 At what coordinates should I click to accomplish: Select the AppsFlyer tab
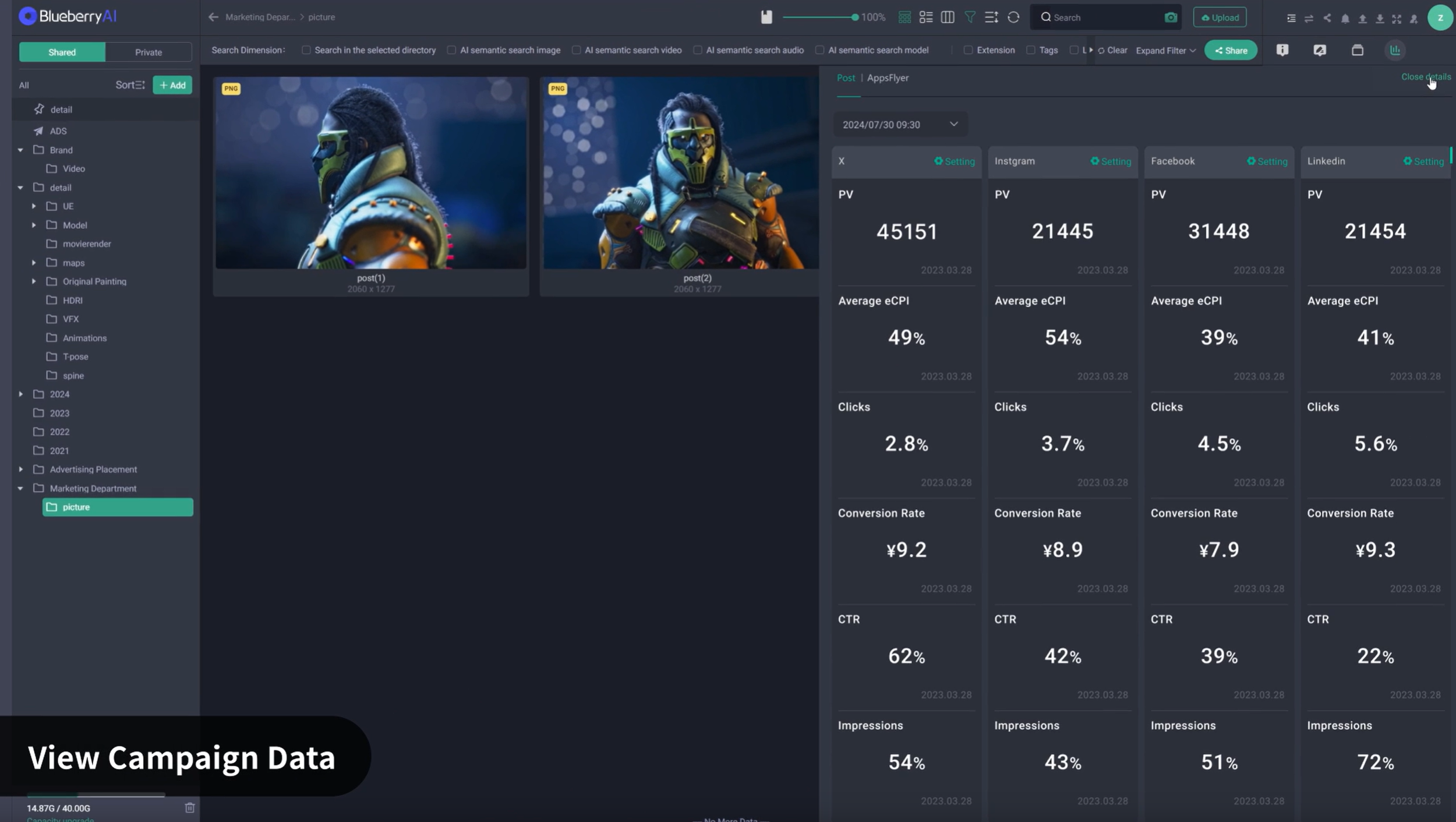pyautogui.click(x=888, y=77)
